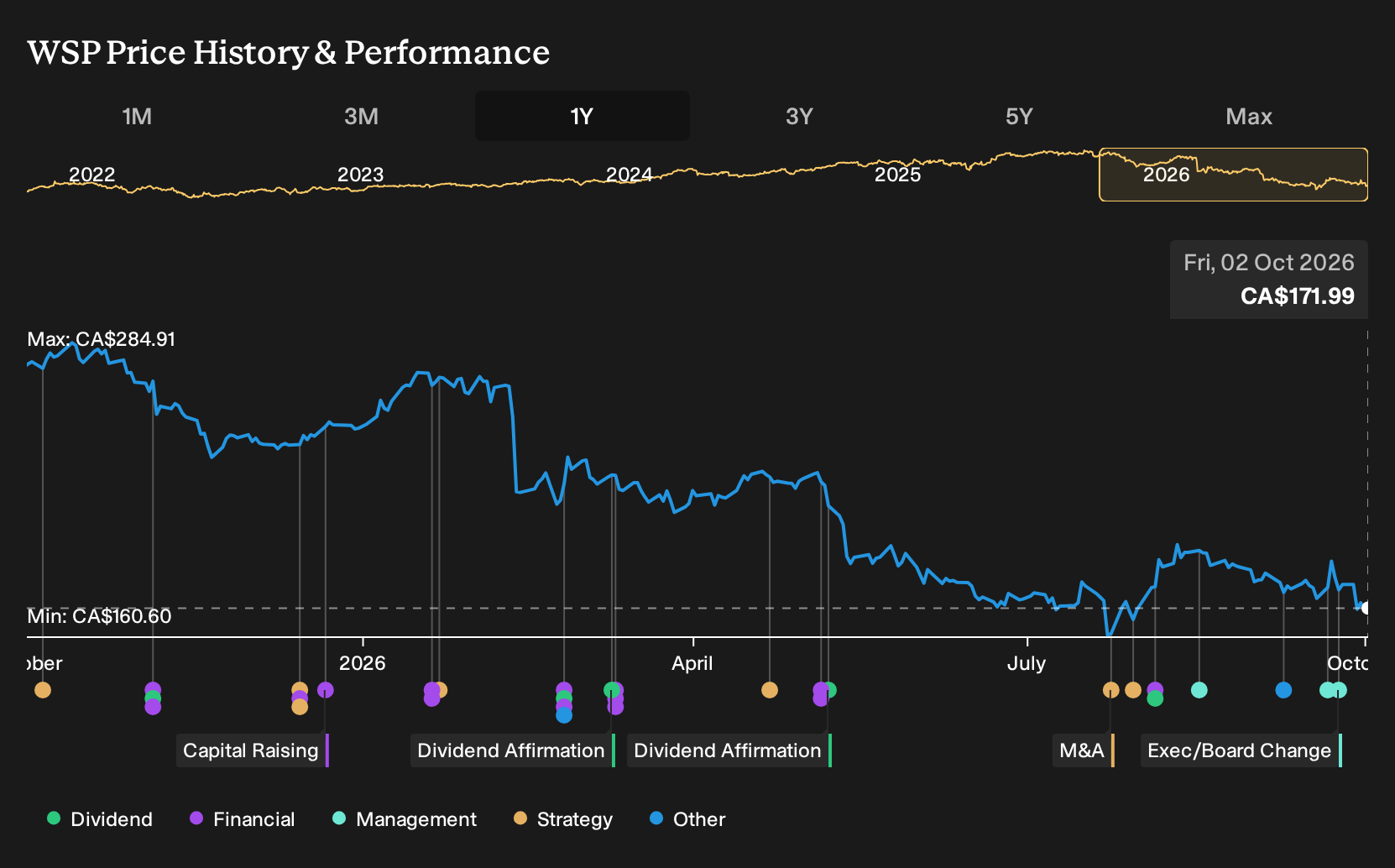Viewport: 1395px width, 868px height.
Task: Toggle the Other legend filter
Action: pos(687,819)
